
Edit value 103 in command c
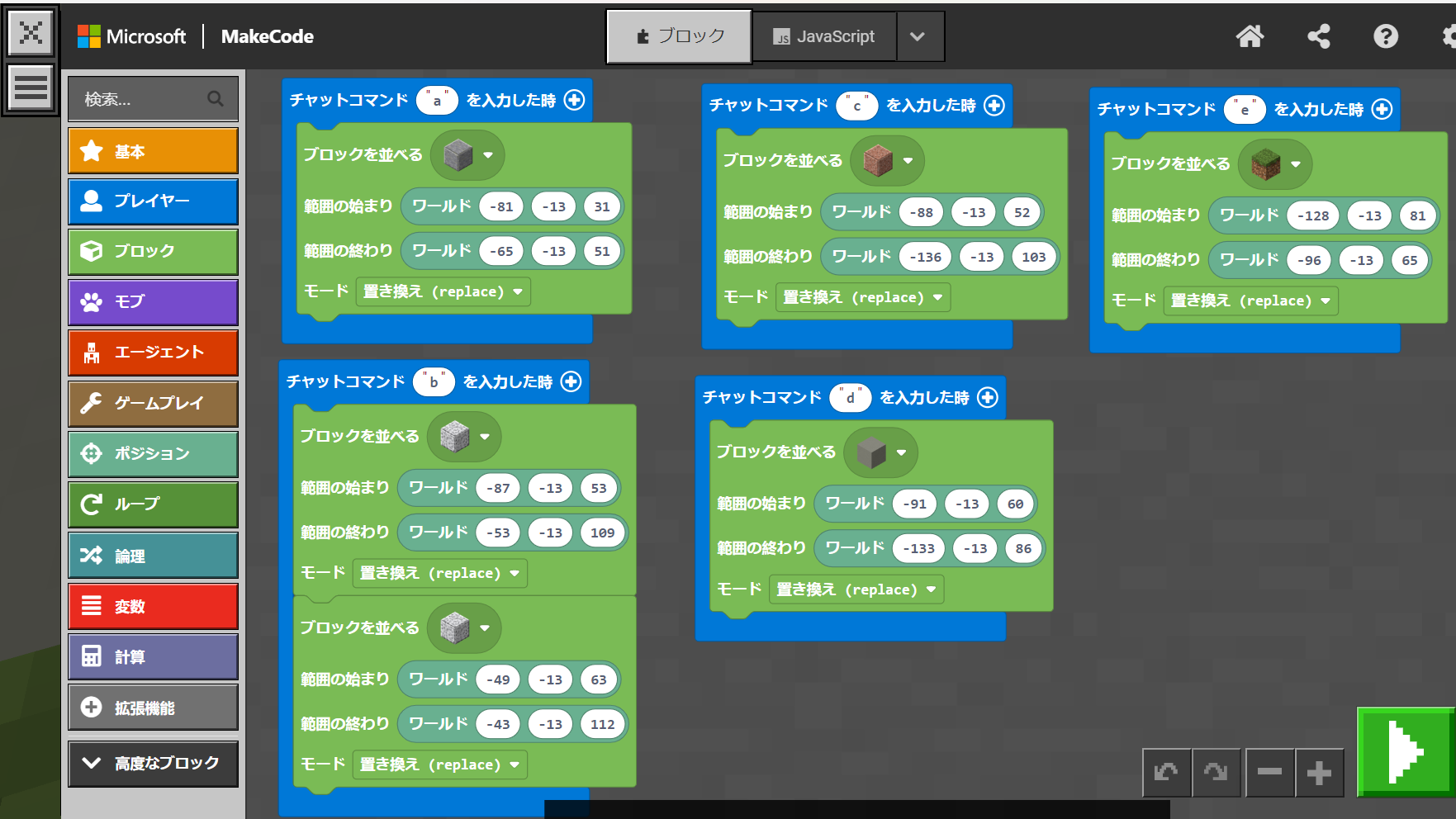tap(1034, 257)
